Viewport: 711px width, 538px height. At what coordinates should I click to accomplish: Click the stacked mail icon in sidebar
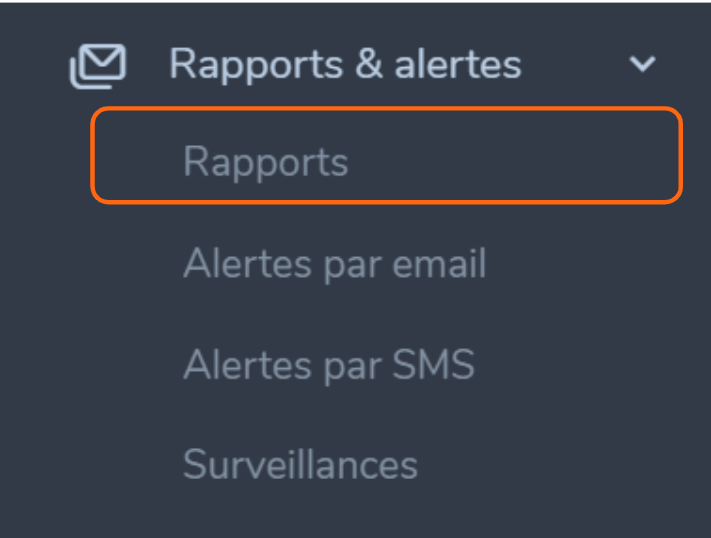pos(97,66)
